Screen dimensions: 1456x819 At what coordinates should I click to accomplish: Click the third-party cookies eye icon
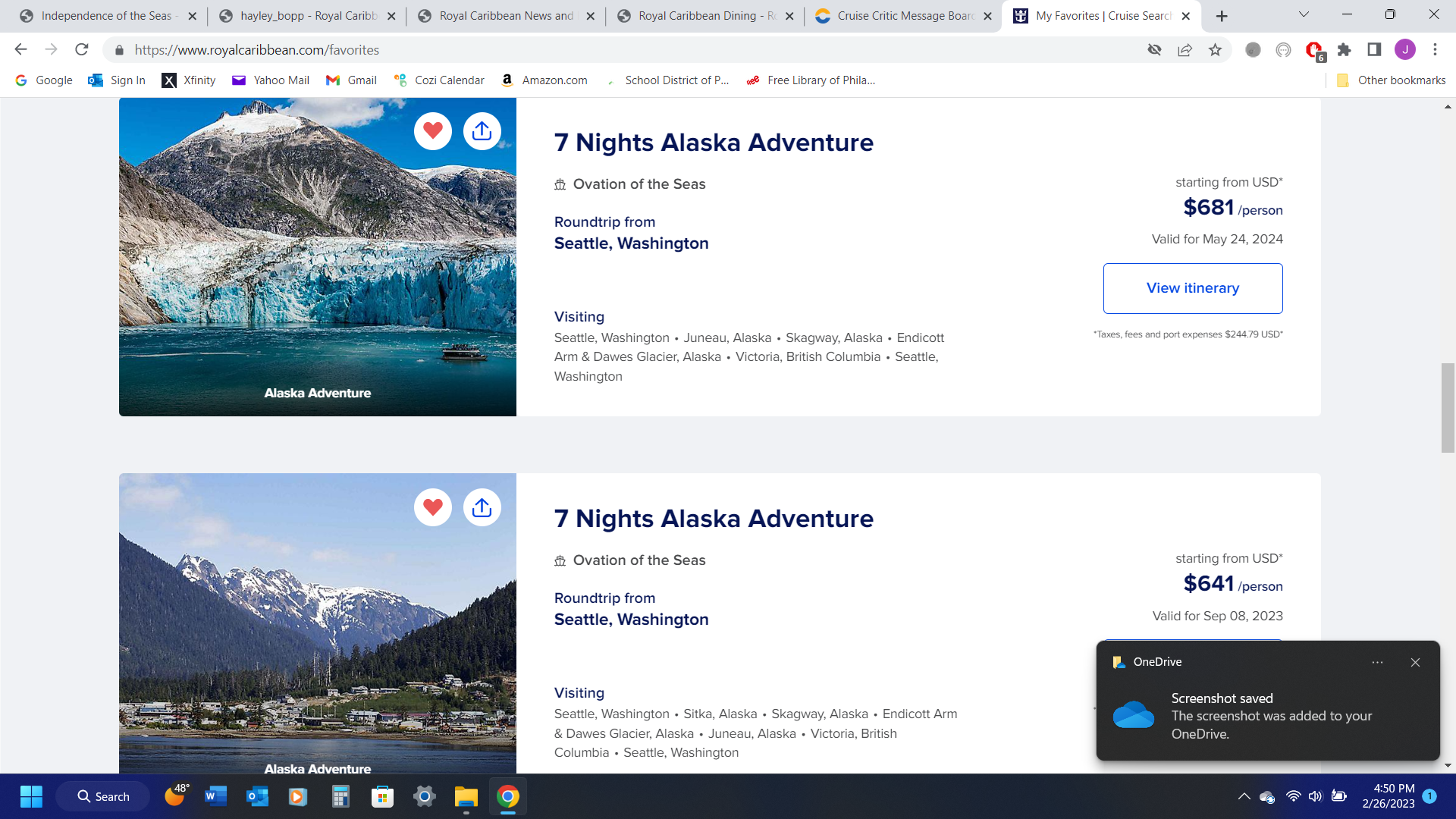pos(1154,50)
